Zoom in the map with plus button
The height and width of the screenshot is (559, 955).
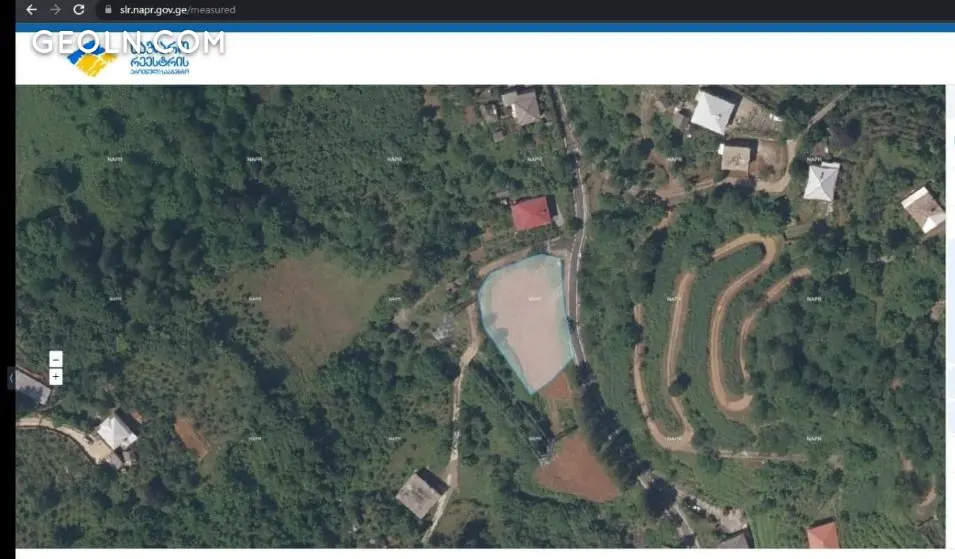pyautogui.click(x=56, y=377)
